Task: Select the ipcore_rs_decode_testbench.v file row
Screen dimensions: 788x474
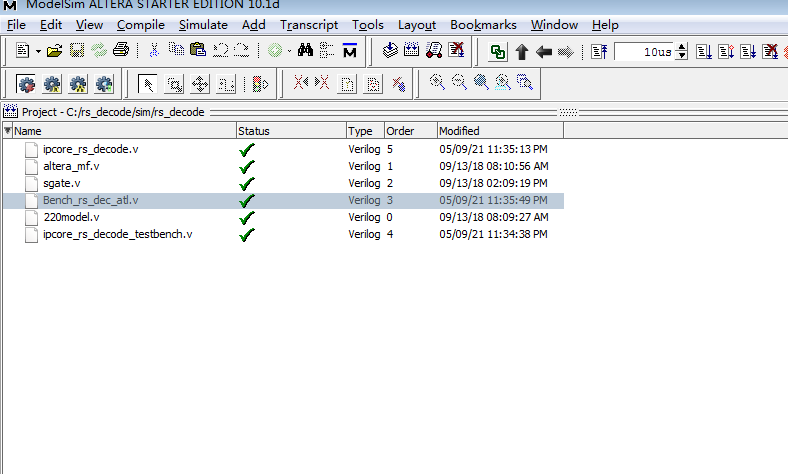Action: 283,234
